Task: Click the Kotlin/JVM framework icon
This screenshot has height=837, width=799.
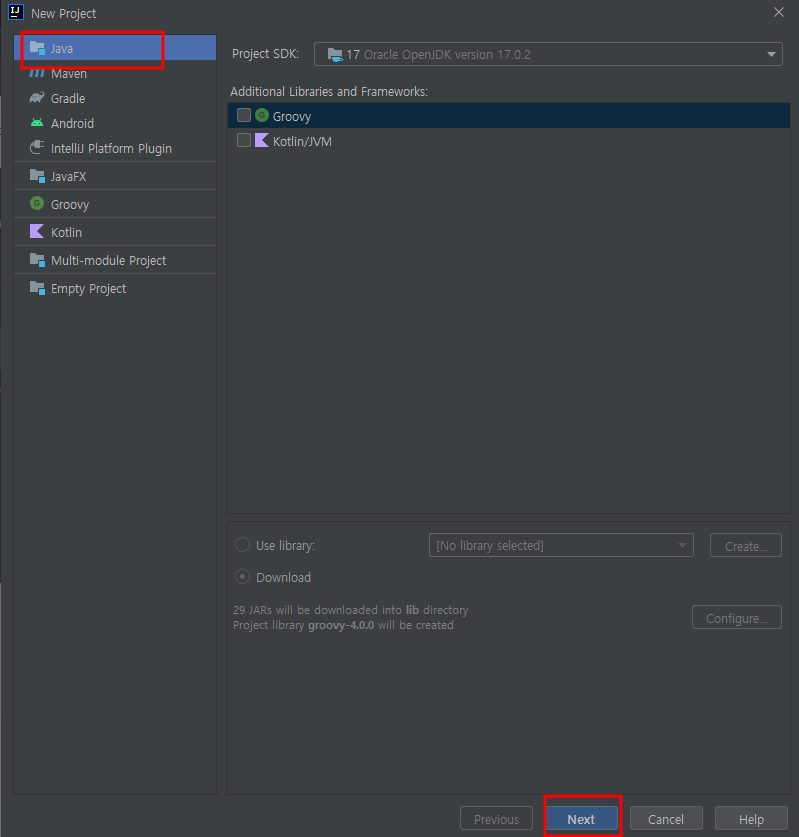Action: [262, 140]
